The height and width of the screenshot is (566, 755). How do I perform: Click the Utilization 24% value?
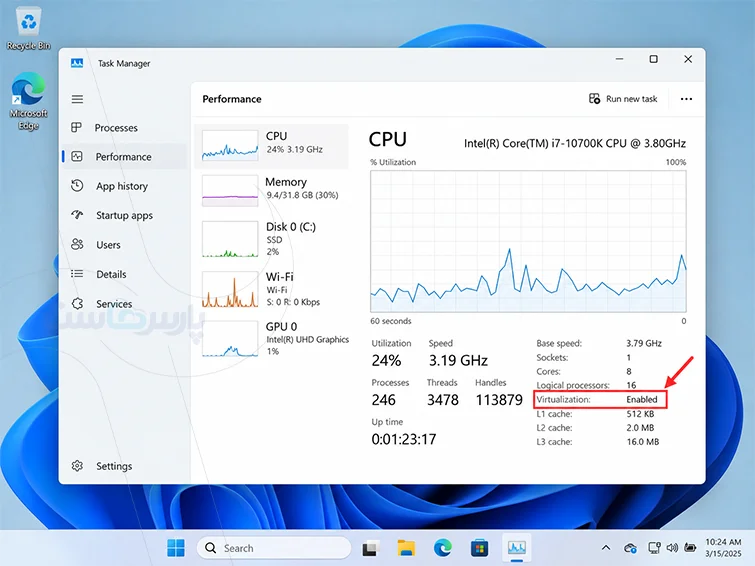pyautogui.click(x=386, y=360)
